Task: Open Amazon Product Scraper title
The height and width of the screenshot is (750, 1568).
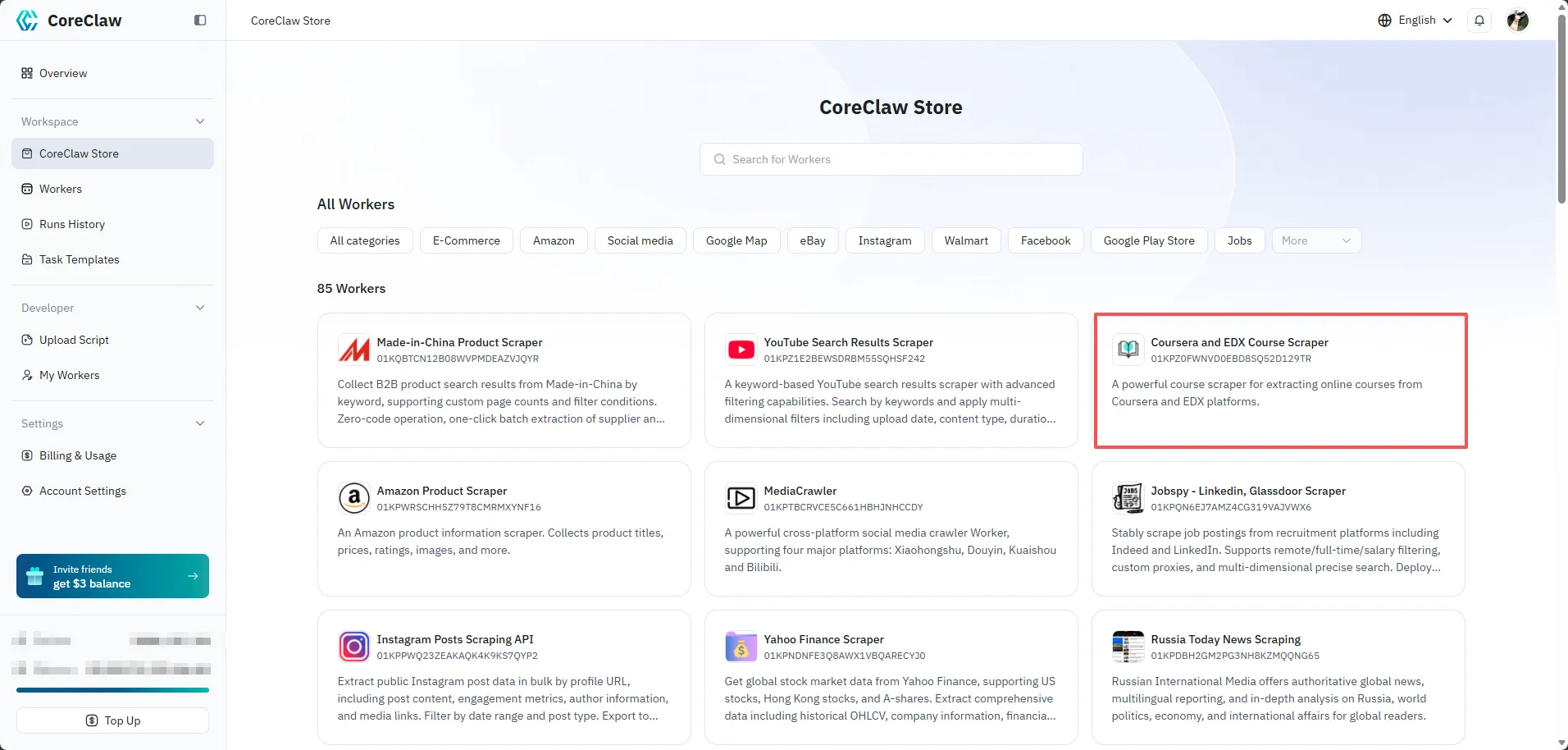Action: (442, 491)
